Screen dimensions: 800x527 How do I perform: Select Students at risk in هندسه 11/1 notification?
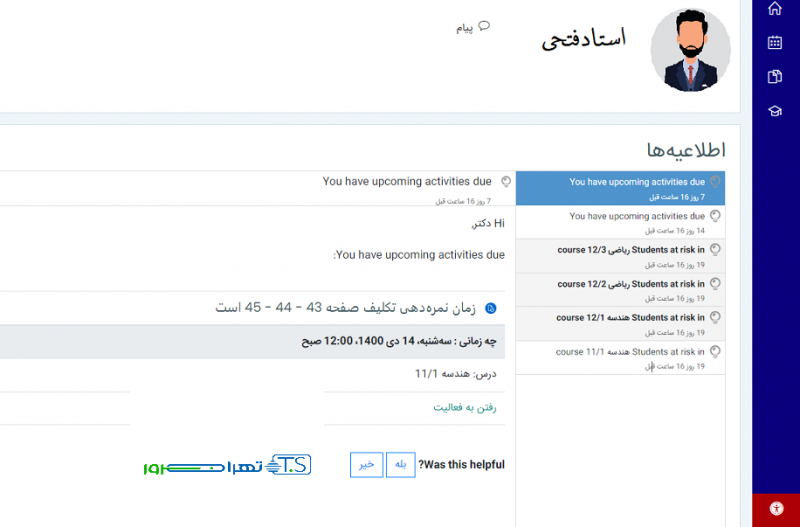click(620, 358)
